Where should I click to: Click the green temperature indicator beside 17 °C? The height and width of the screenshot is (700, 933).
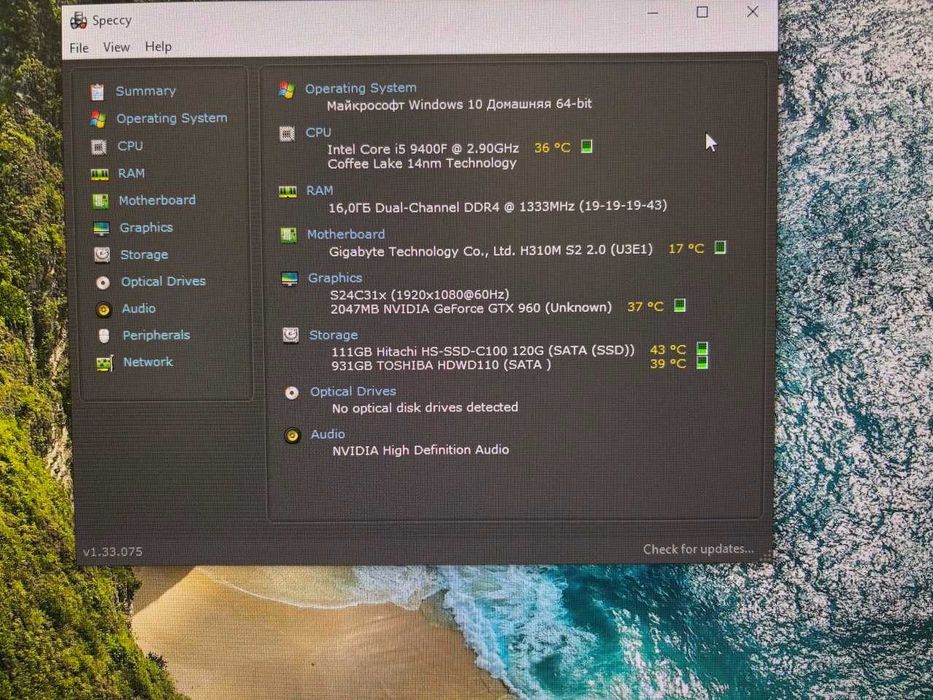720,247
